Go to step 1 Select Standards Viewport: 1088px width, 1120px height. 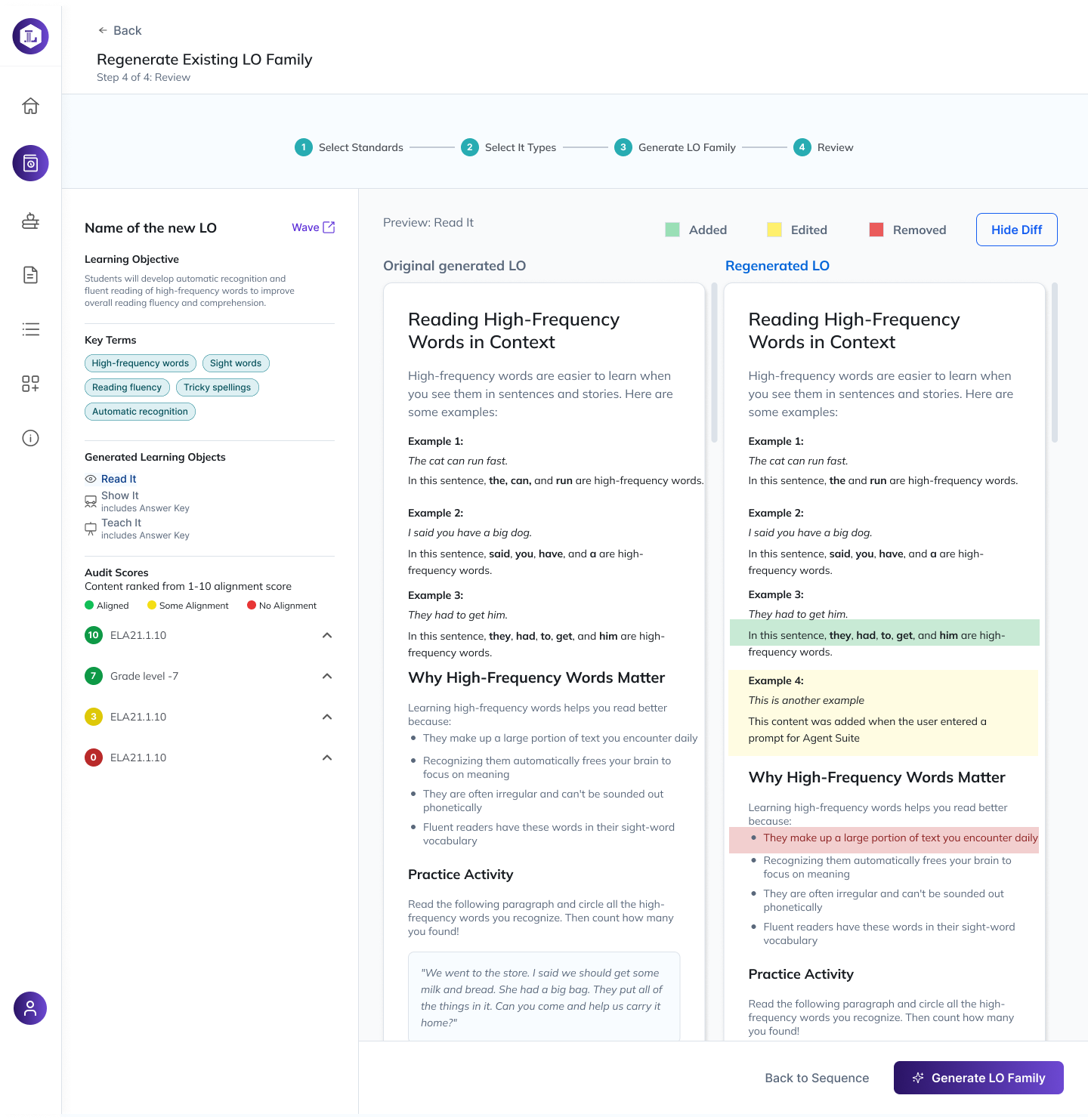pos(349,147)
